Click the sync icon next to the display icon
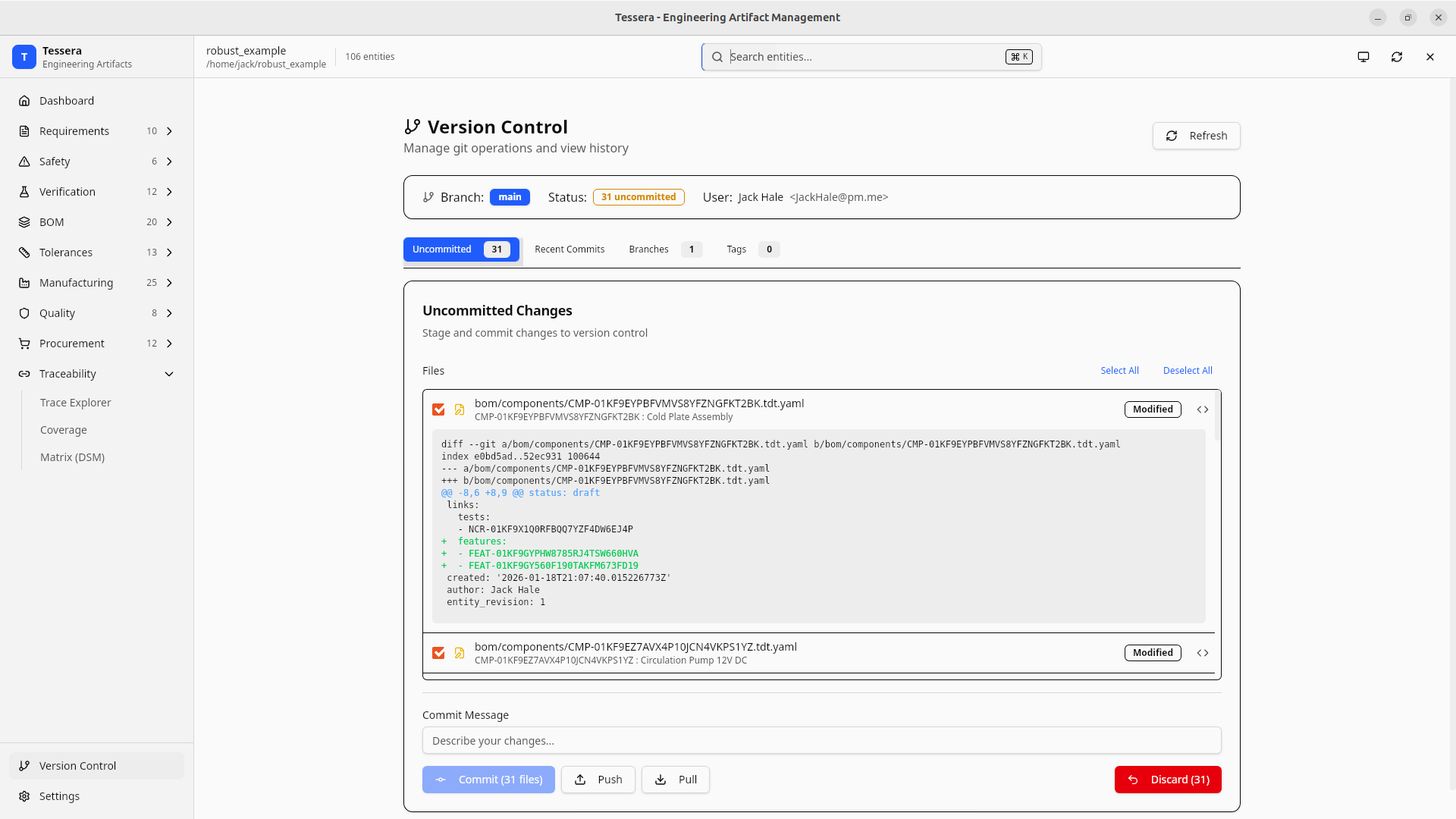The width and height of the screenshot is (1456, 819). tap(1397, 56)
